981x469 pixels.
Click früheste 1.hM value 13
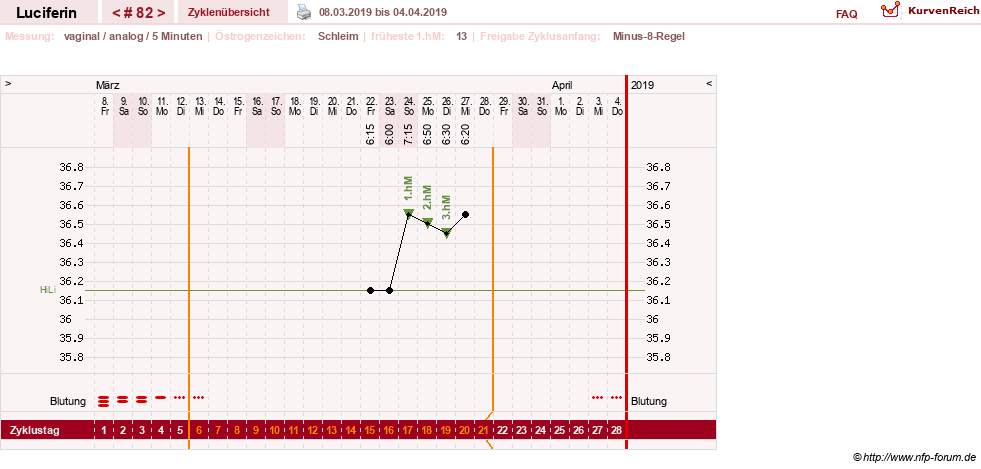click(461, 36)
